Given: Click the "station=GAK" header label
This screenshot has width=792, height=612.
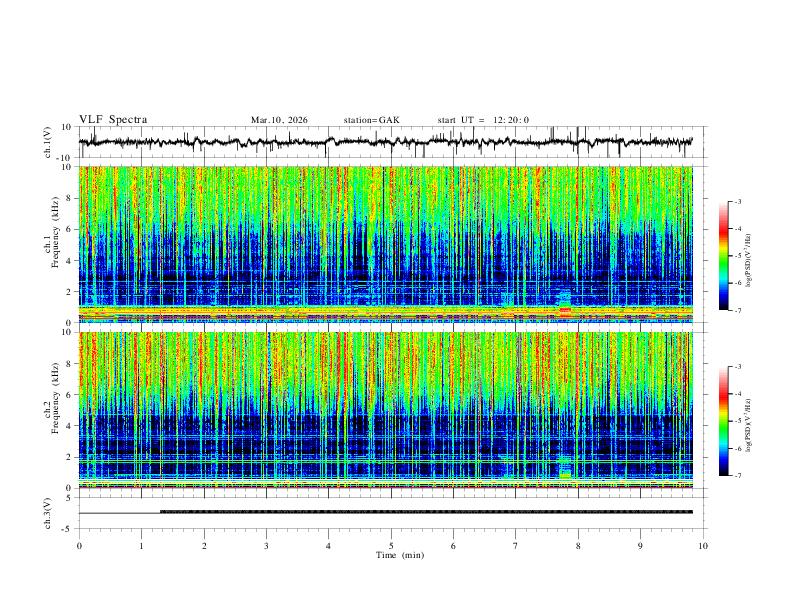Looking at the screenshot, I should tap(372, 120).
